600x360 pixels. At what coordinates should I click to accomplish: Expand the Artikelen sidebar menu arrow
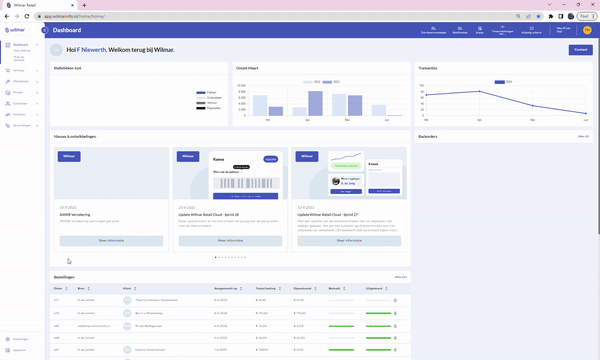click(37, 114)
